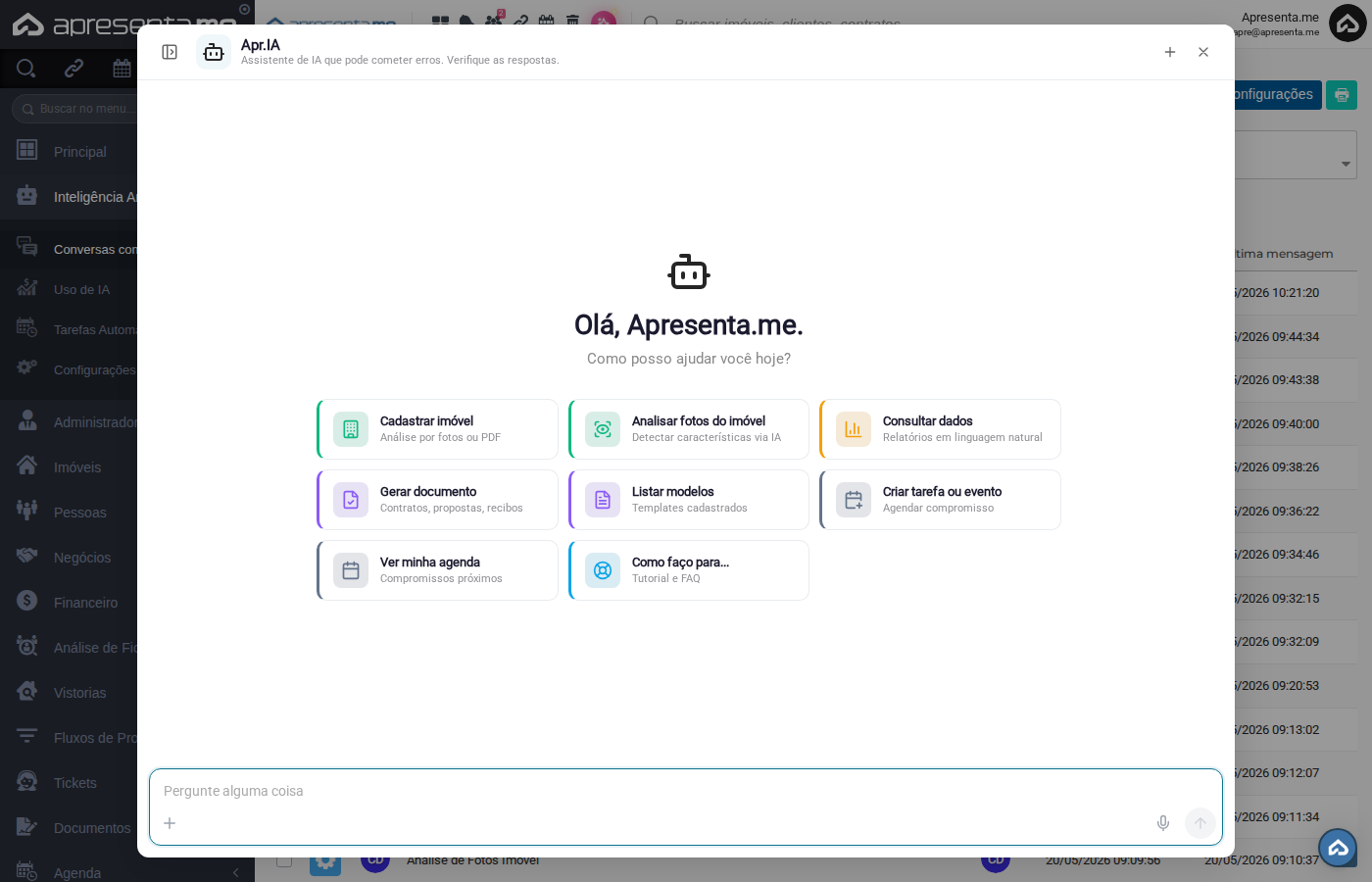1372x882 pixels.
Task: Click the Como faço para lifebuoy icon
Action: coord(603,570)
